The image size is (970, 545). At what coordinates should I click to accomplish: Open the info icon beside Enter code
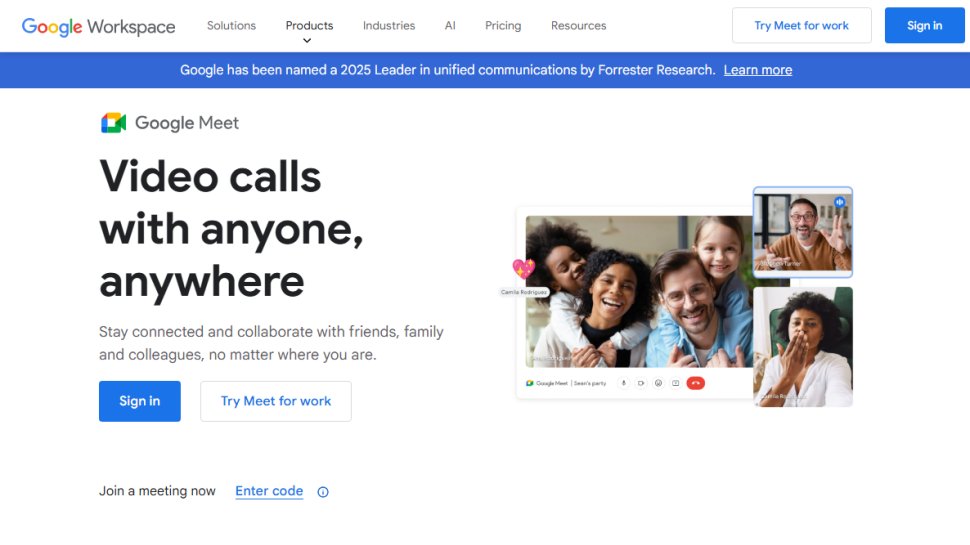coord(323,492)
